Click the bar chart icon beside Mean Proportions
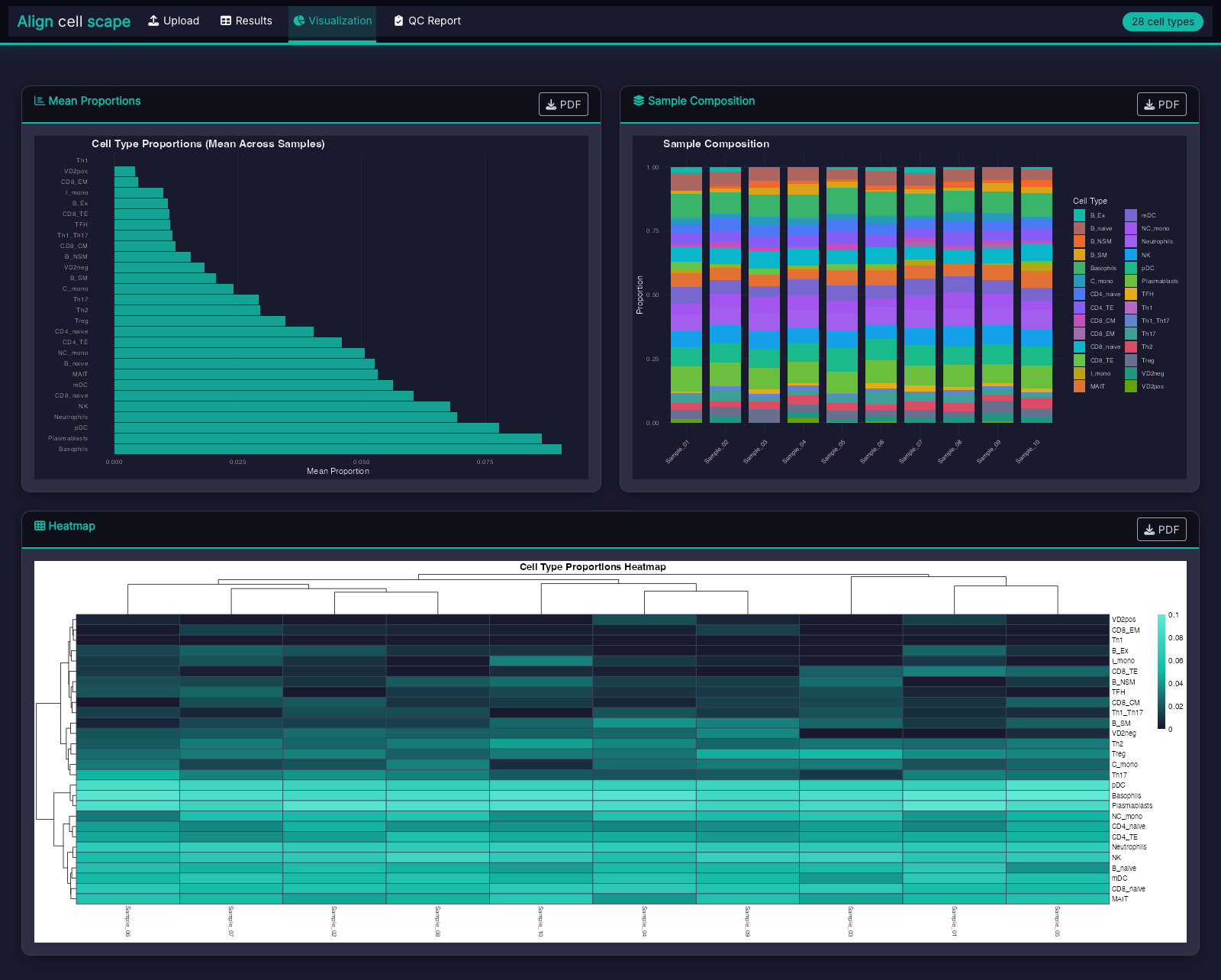This screenshot has width=1221, height=980. click(x=38, y=101)
